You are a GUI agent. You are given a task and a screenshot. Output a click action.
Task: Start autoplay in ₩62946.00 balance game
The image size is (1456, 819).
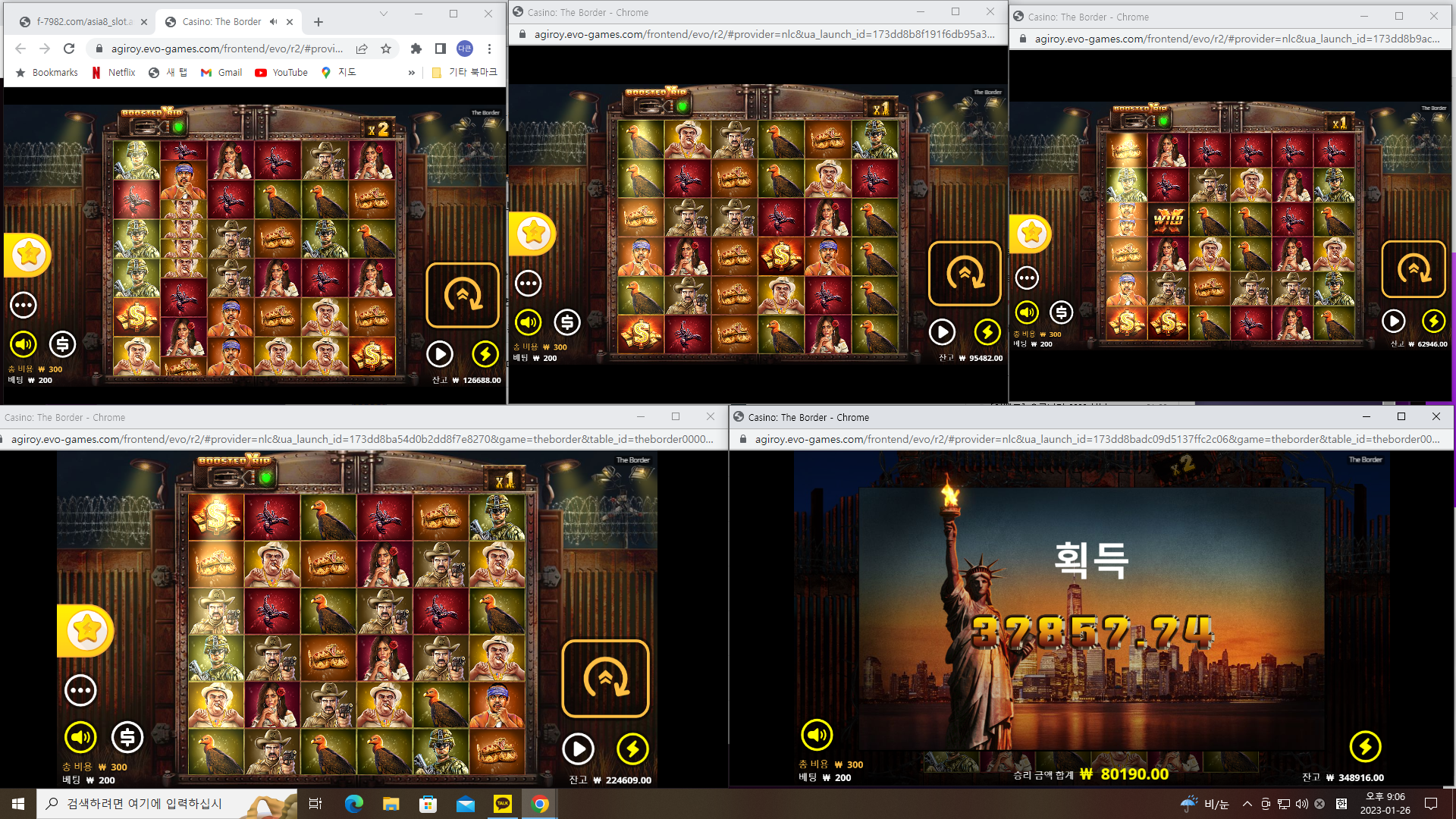coord(1394,321)
